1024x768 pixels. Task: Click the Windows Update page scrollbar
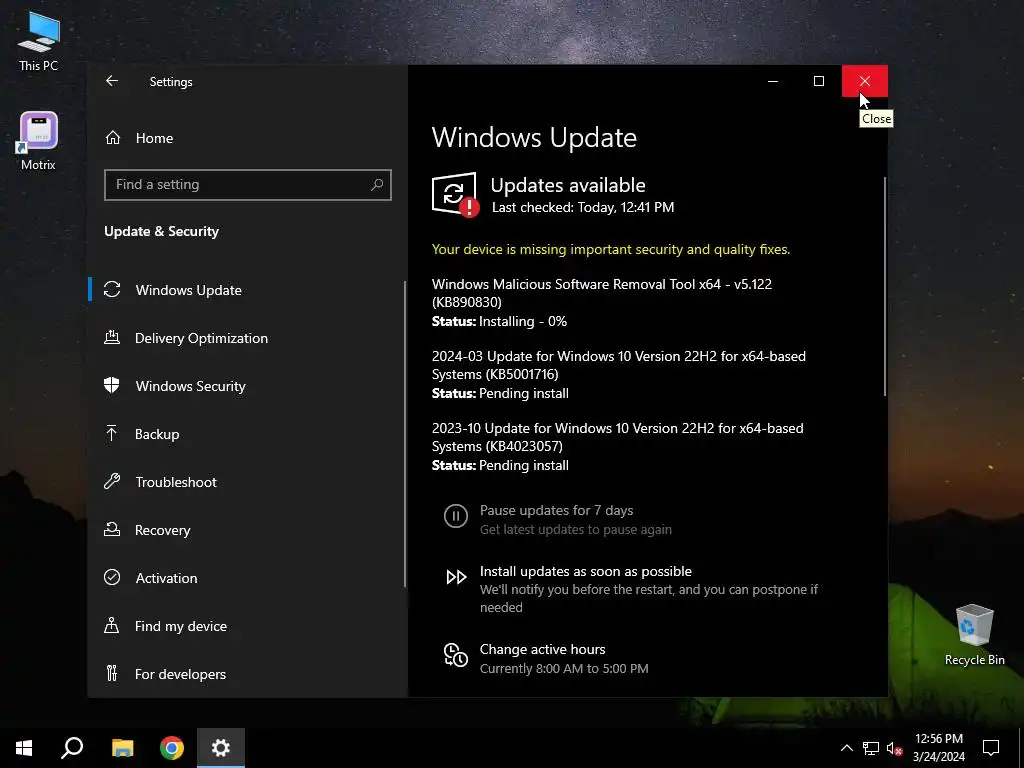click(885, 286)
